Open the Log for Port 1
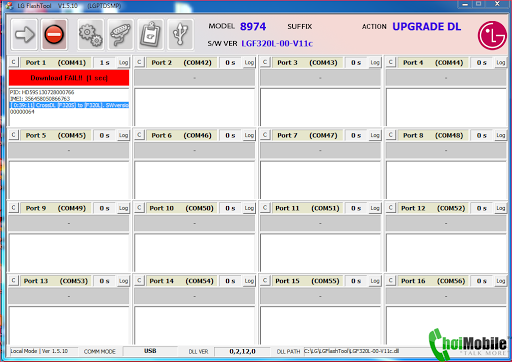512x362 pixels. pos(123,62)
